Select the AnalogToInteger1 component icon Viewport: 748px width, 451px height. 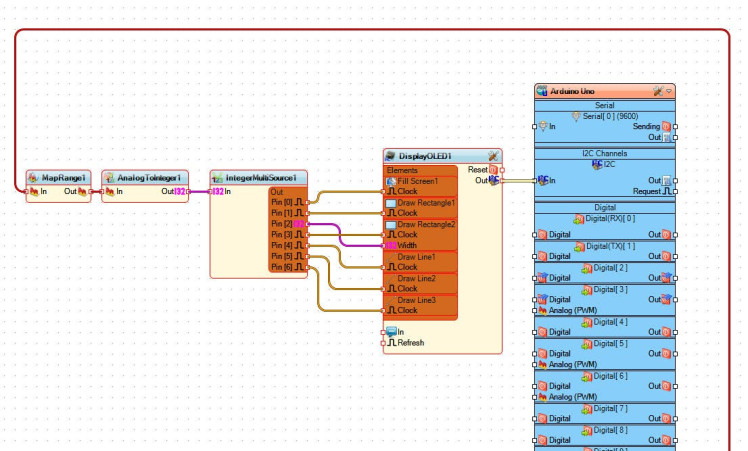click(x=110, y=177)
